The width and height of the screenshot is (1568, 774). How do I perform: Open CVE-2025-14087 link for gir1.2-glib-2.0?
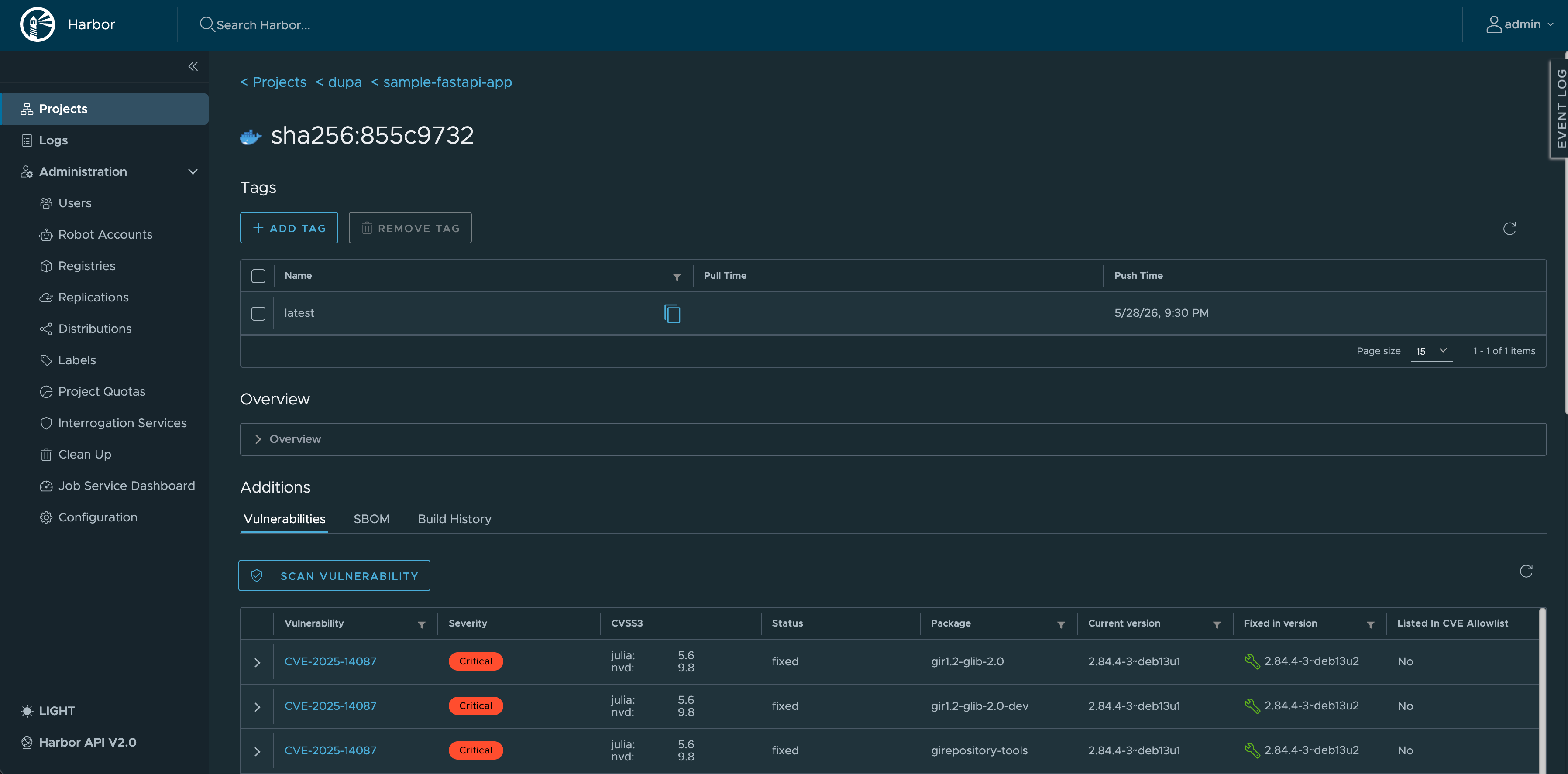tap(330, 661)
